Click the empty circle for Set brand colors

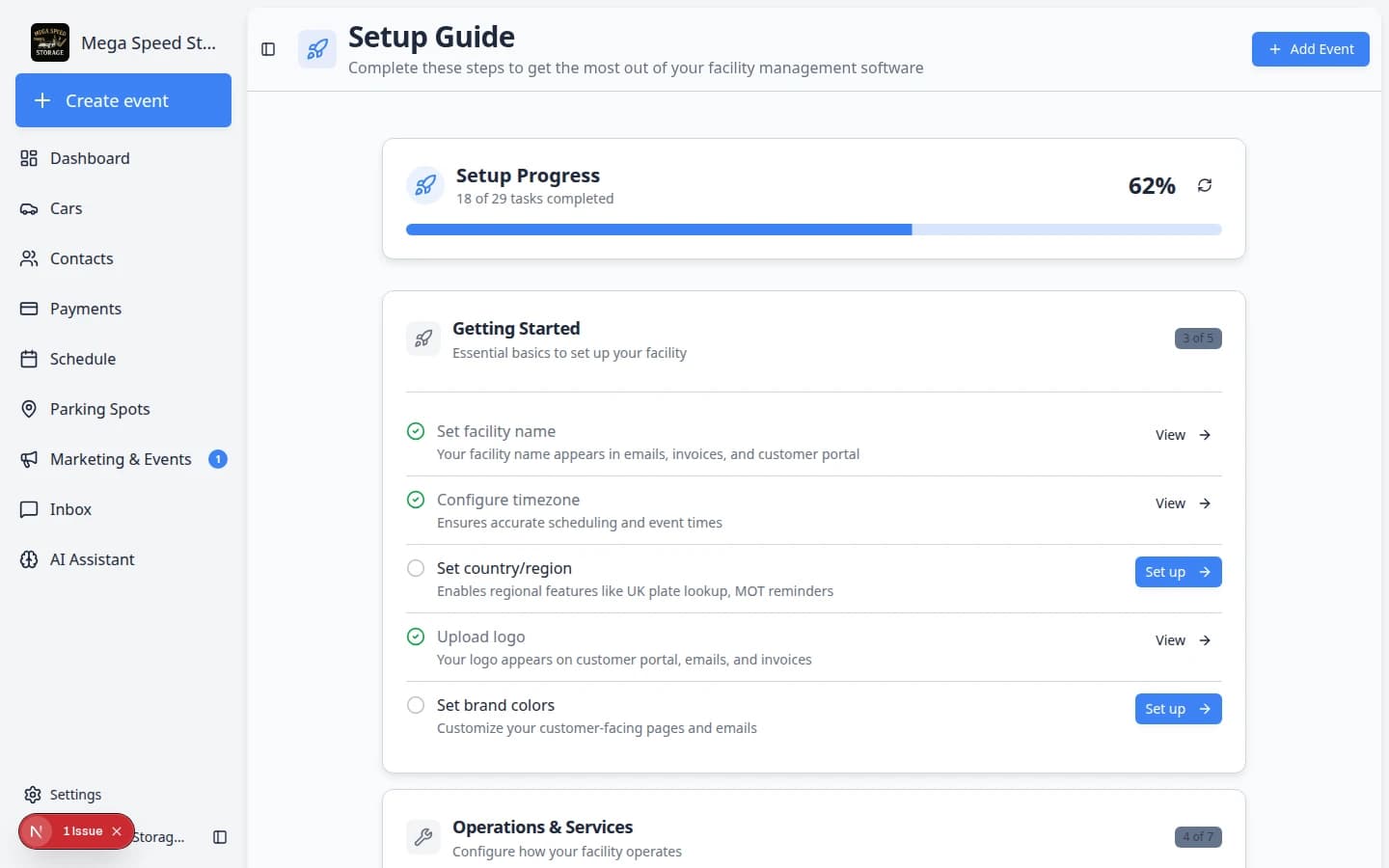point(416,705)
